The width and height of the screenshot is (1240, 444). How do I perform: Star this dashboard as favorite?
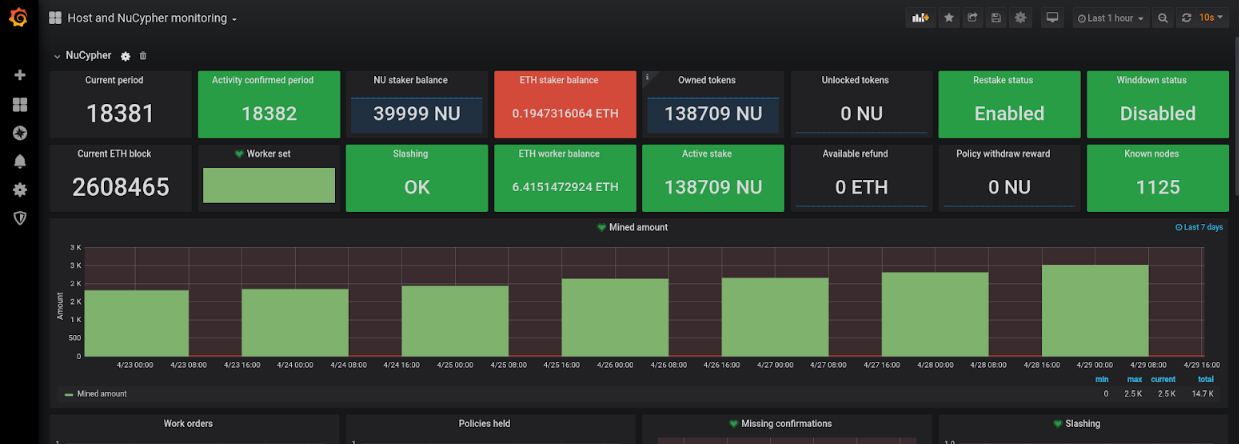(948, 18)
